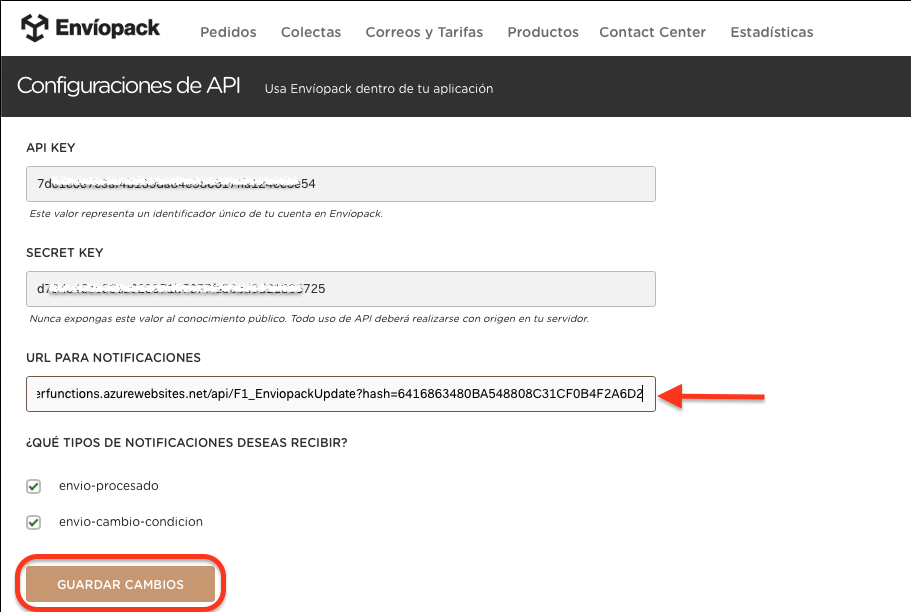Click 'Usa Envíopack dentro de tu aplicación' subtitle

pyautogui.click(x=379, y=89)
